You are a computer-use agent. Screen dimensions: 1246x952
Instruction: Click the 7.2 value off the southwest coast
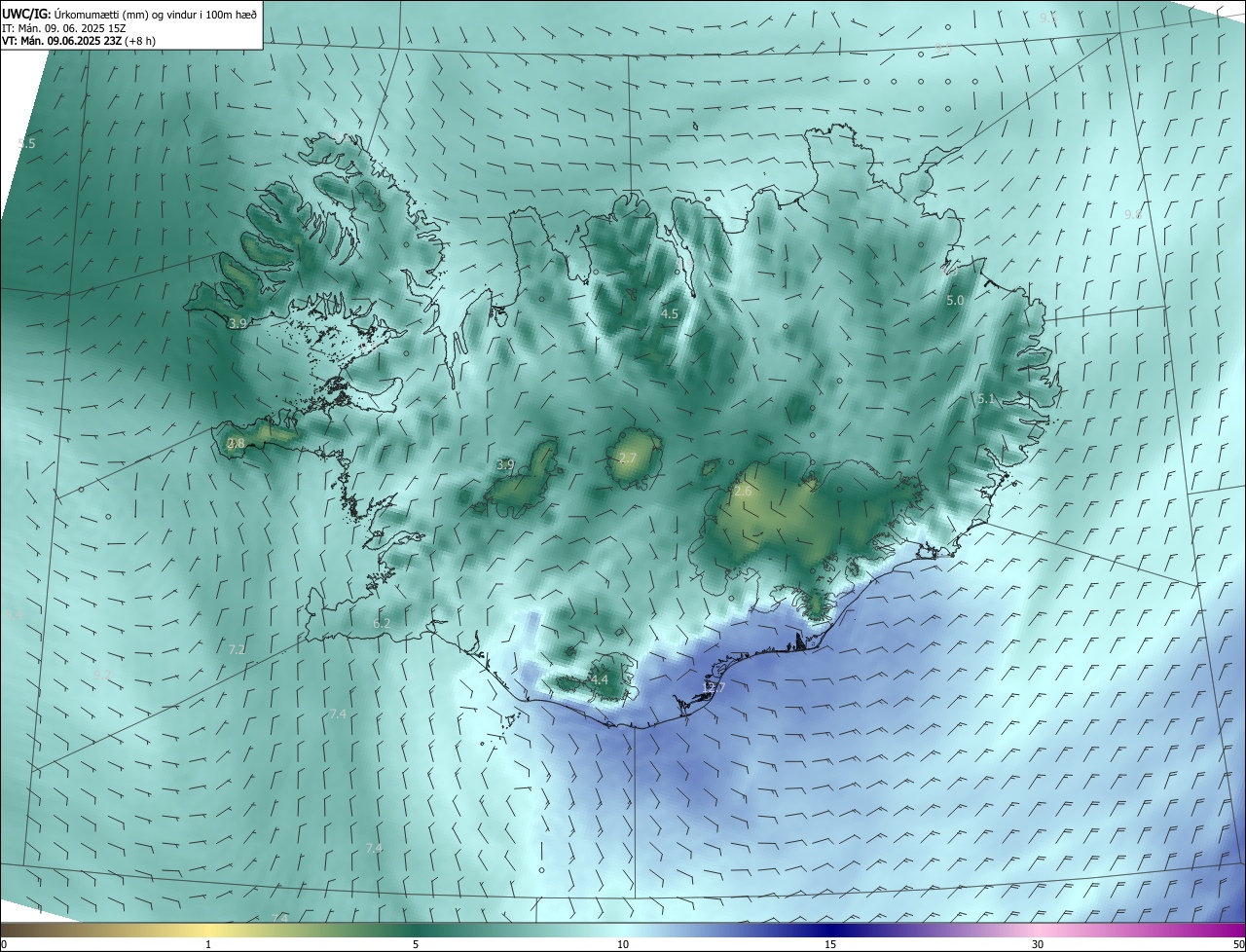point(237,649)
